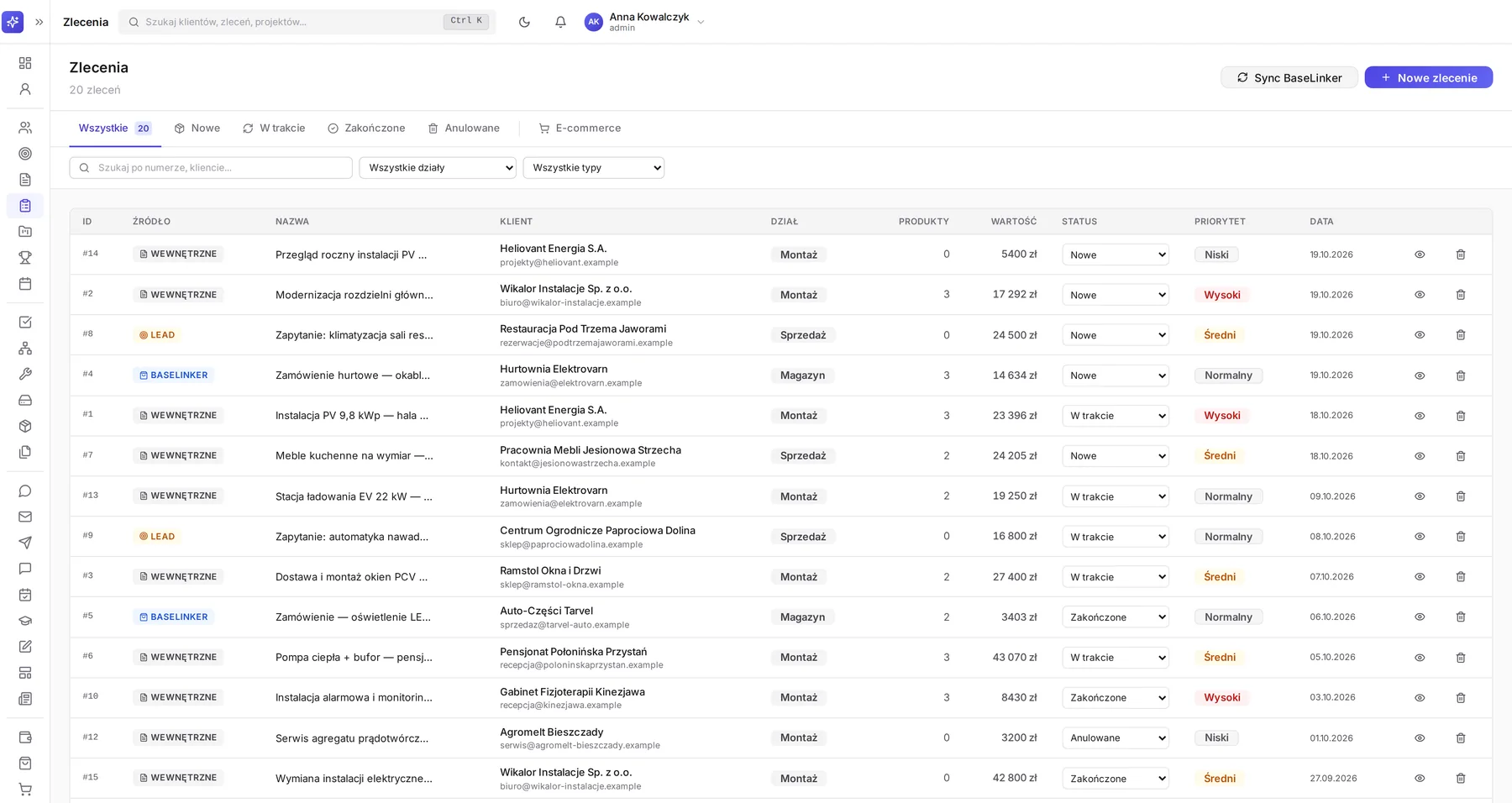The width and height of the screenshot is (1512, 803).
Task: Change status of order #12 from Anulowane
Action: pyautogui.click(x=1116, y=737)
